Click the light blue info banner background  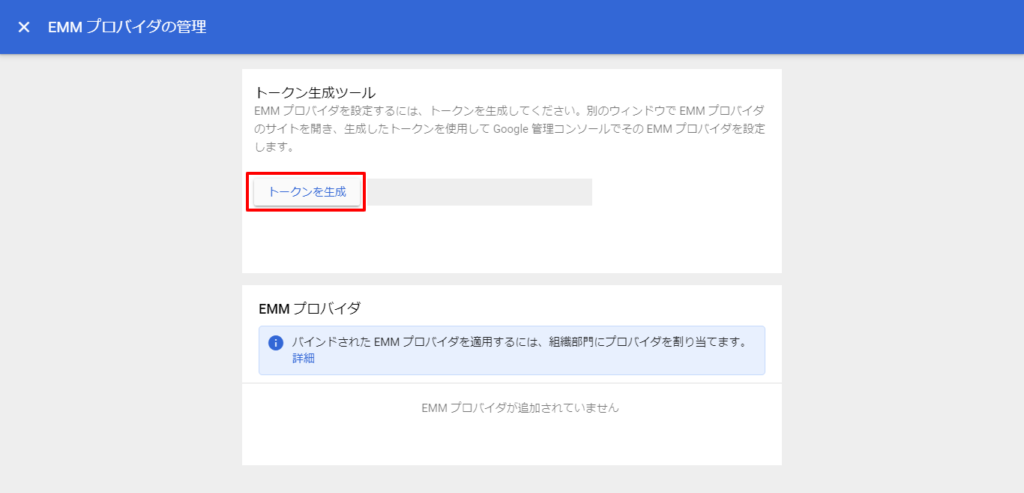tap(600, 362)
